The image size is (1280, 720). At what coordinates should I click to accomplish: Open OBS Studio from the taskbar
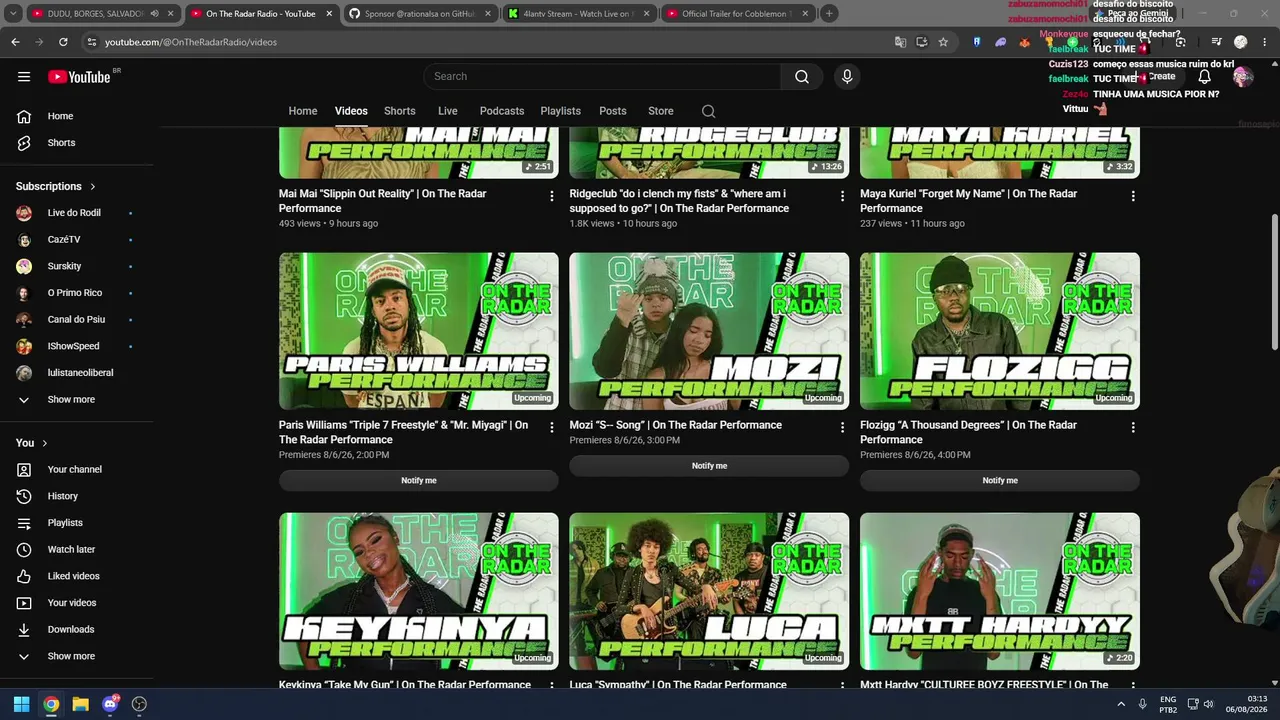pyautogui.click(x=139, y=704)
